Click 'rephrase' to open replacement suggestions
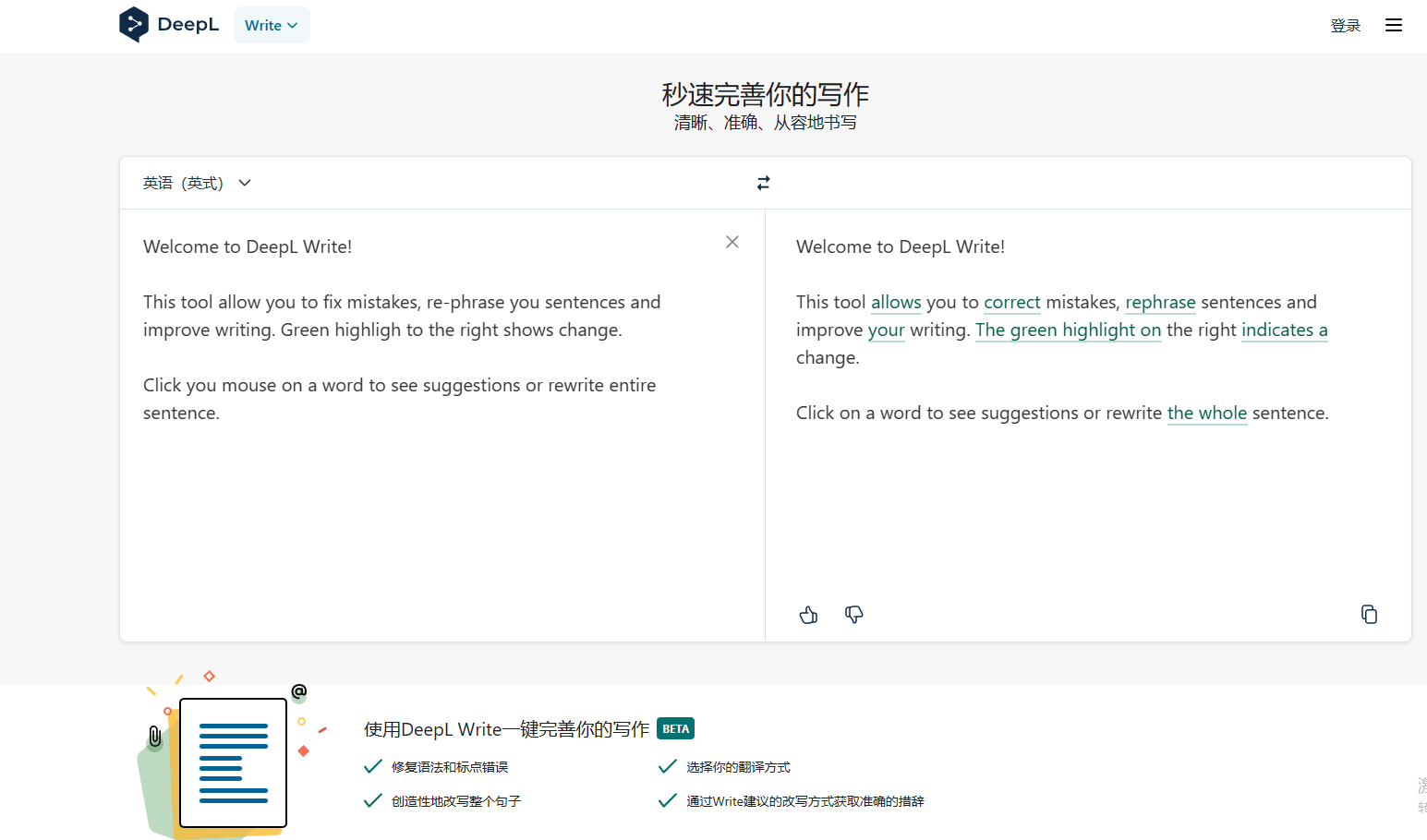1427x840 pixels. coord(1160,302)
